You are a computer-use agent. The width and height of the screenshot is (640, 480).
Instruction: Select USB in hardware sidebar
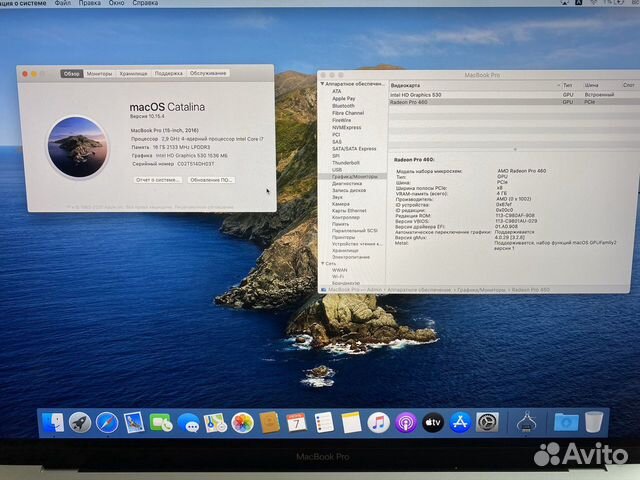point(337,169)
